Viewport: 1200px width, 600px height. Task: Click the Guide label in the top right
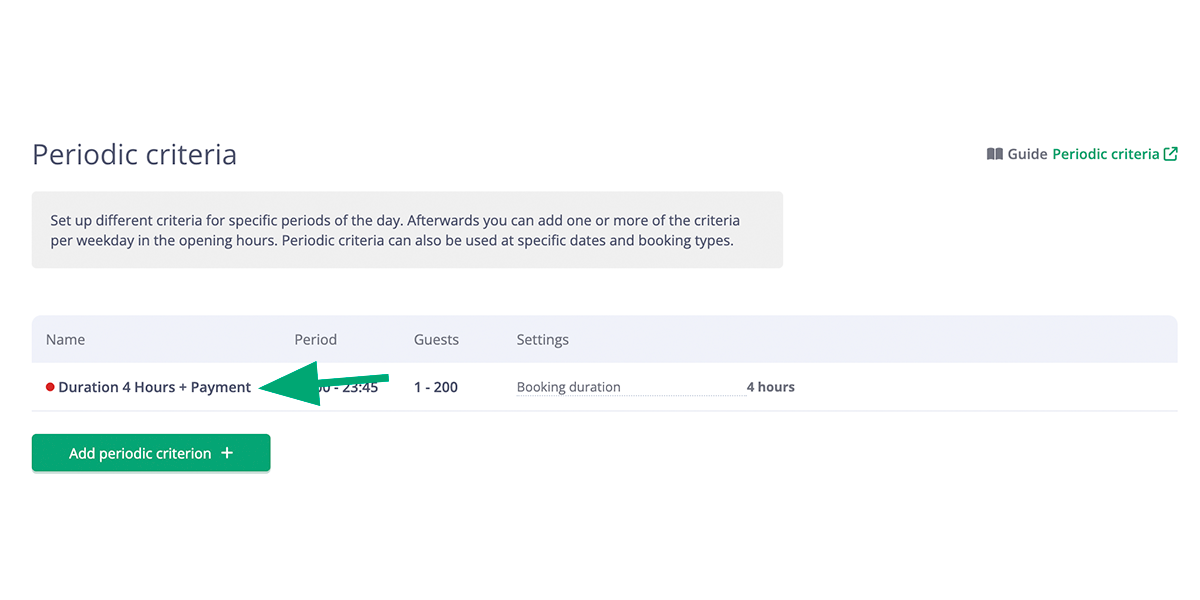tap(1026, 153)
